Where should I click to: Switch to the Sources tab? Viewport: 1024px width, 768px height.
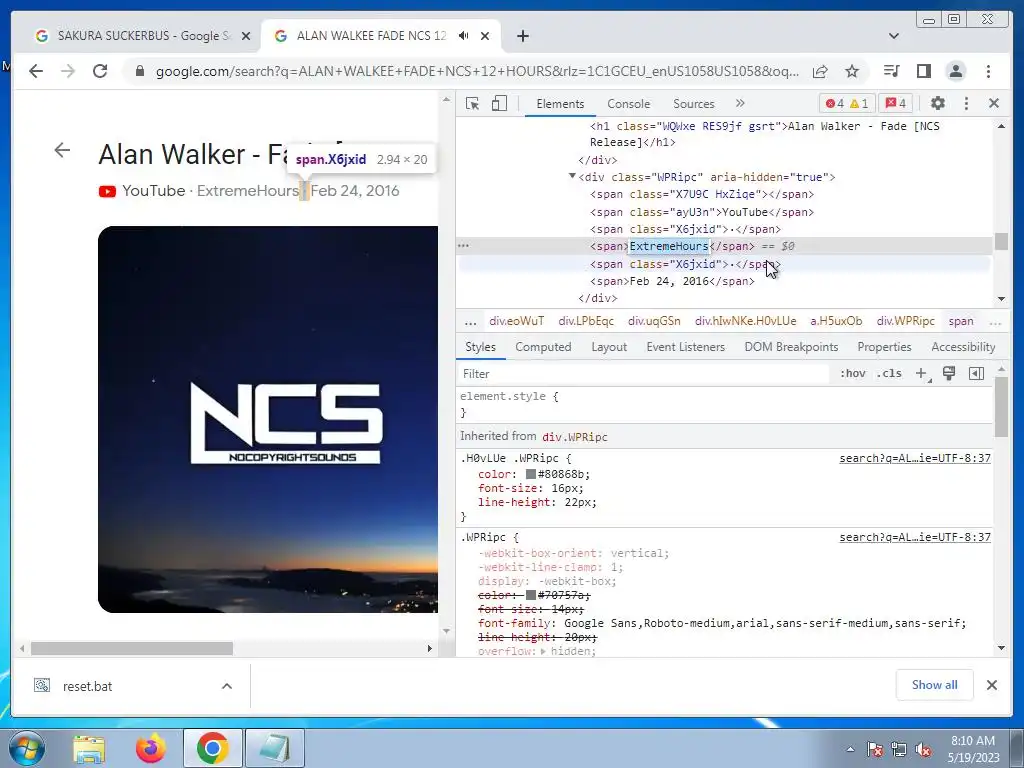[694, 104]
